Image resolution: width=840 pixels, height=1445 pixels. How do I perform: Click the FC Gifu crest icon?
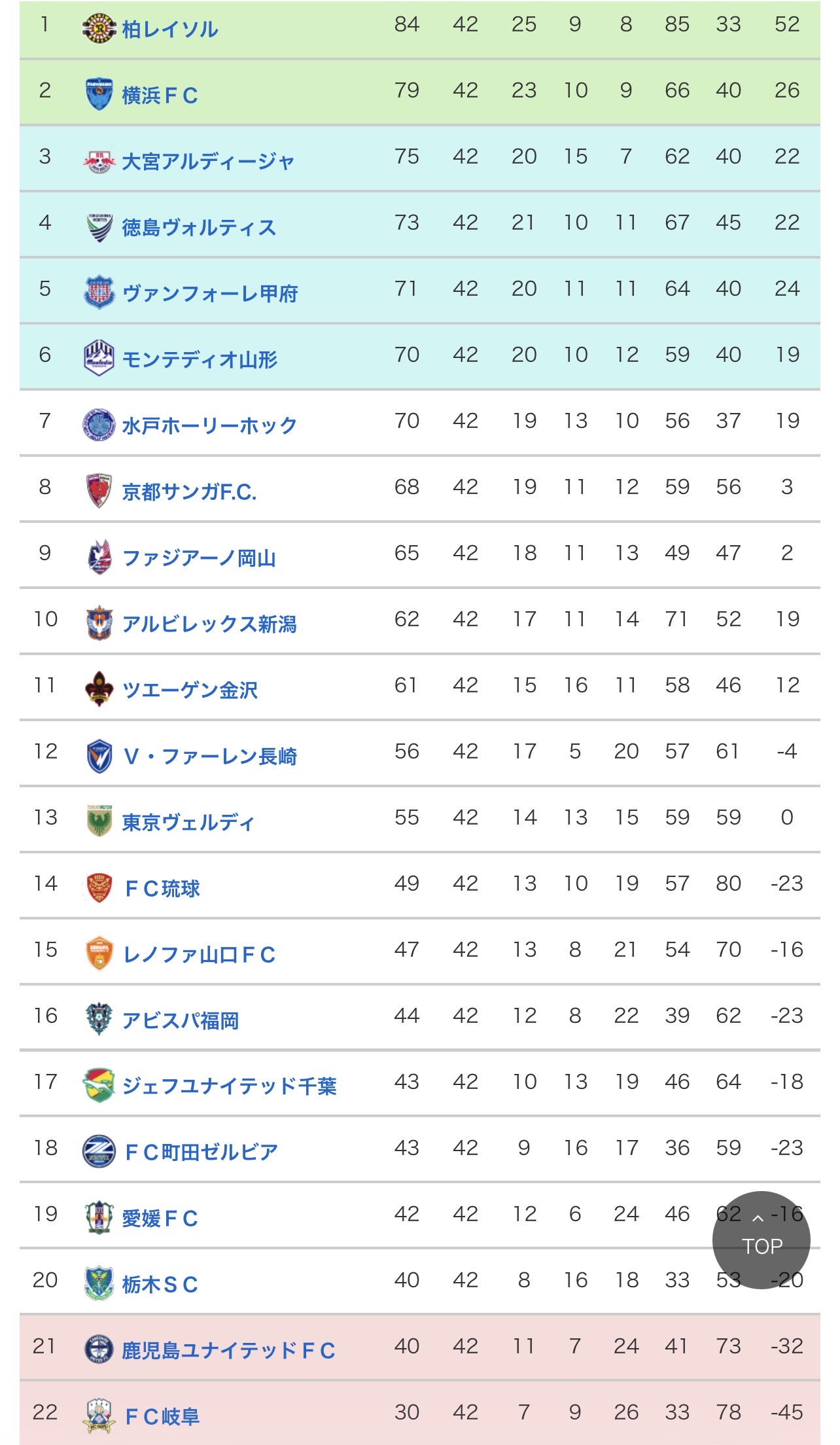(x=99, y=1416)
